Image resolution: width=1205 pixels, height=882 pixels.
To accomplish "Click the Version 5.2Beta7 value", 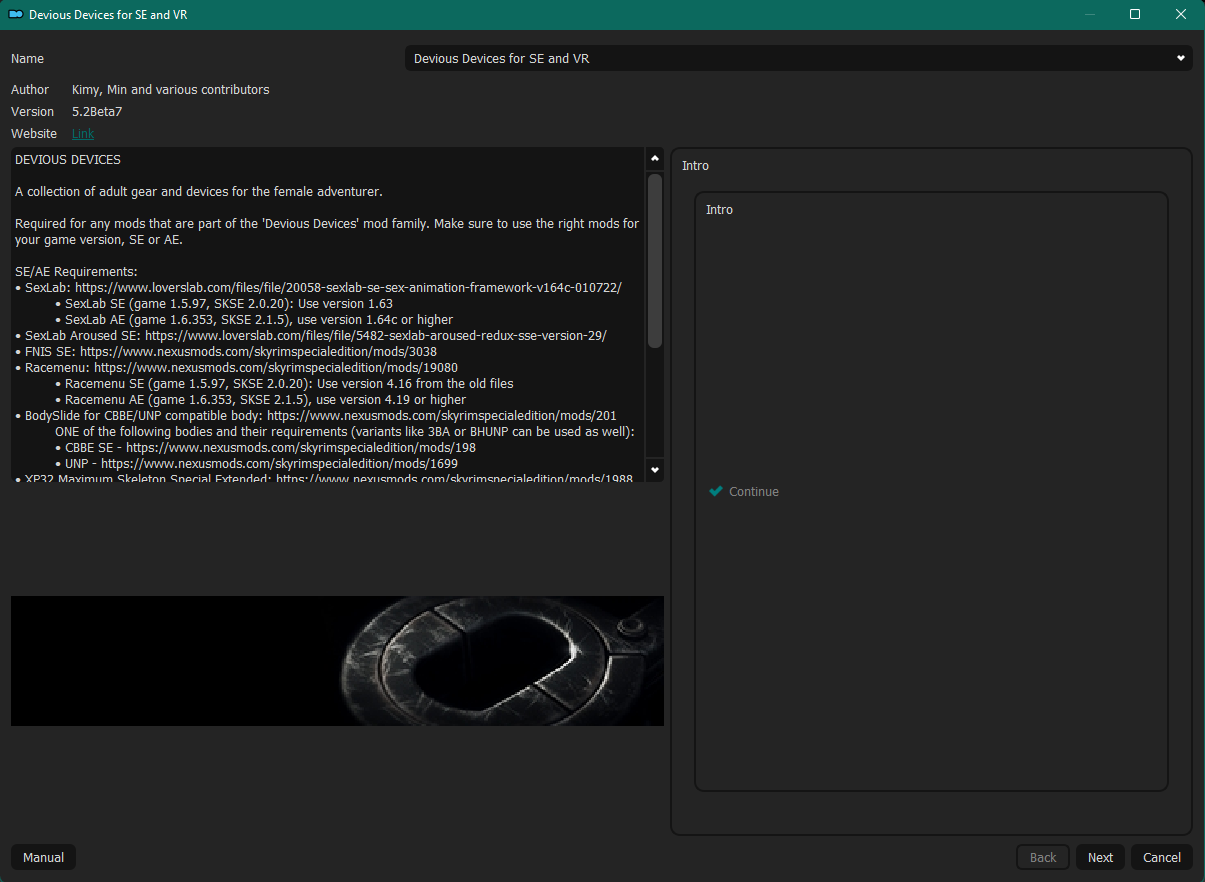I will click(97, 112).
